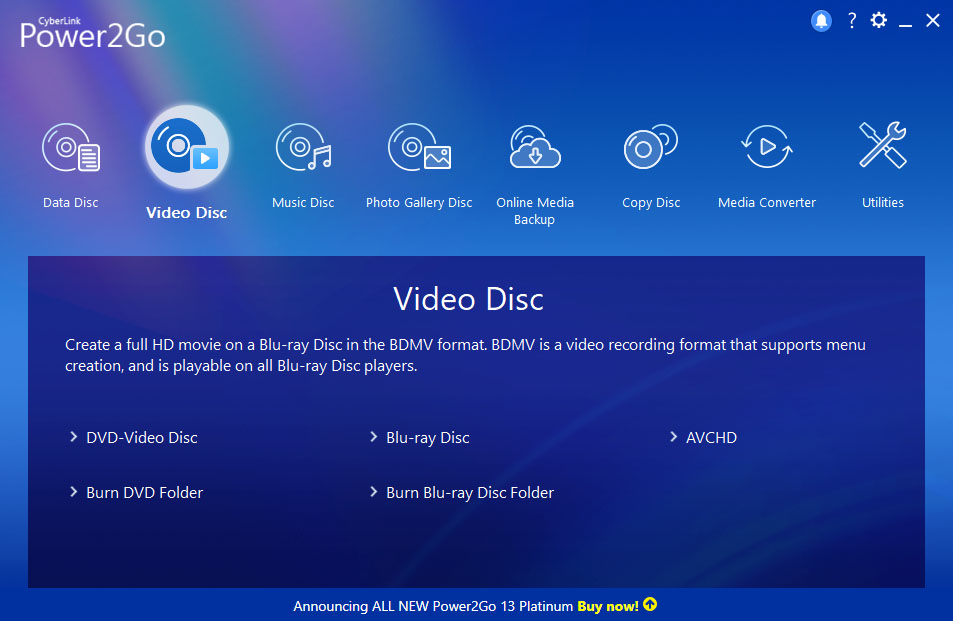This screenshot has height=621, width=953.
Task: Click the Data Disc label
Action: click(71, 202)
